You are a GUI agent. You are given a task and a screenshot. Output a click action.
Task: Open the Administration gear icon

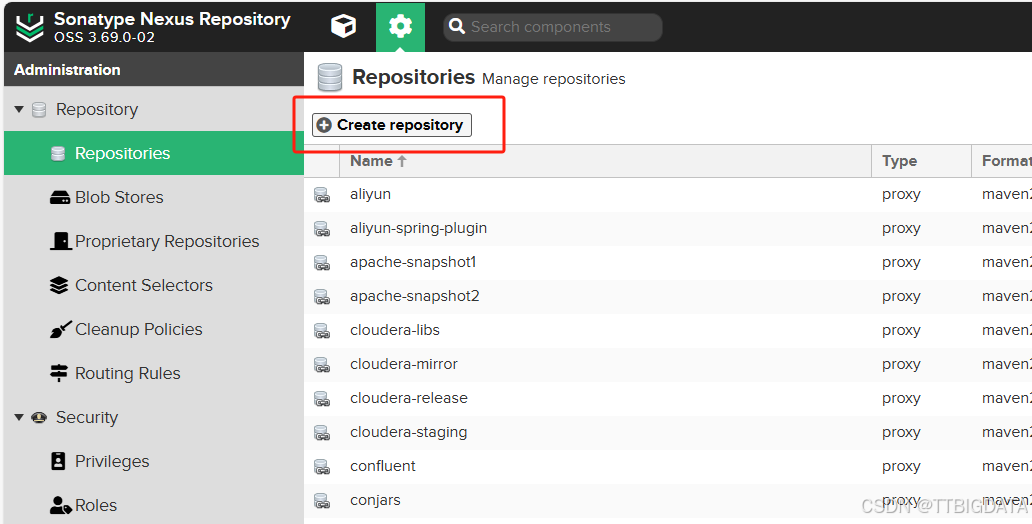pyautogui.click(x=400, y=27)
